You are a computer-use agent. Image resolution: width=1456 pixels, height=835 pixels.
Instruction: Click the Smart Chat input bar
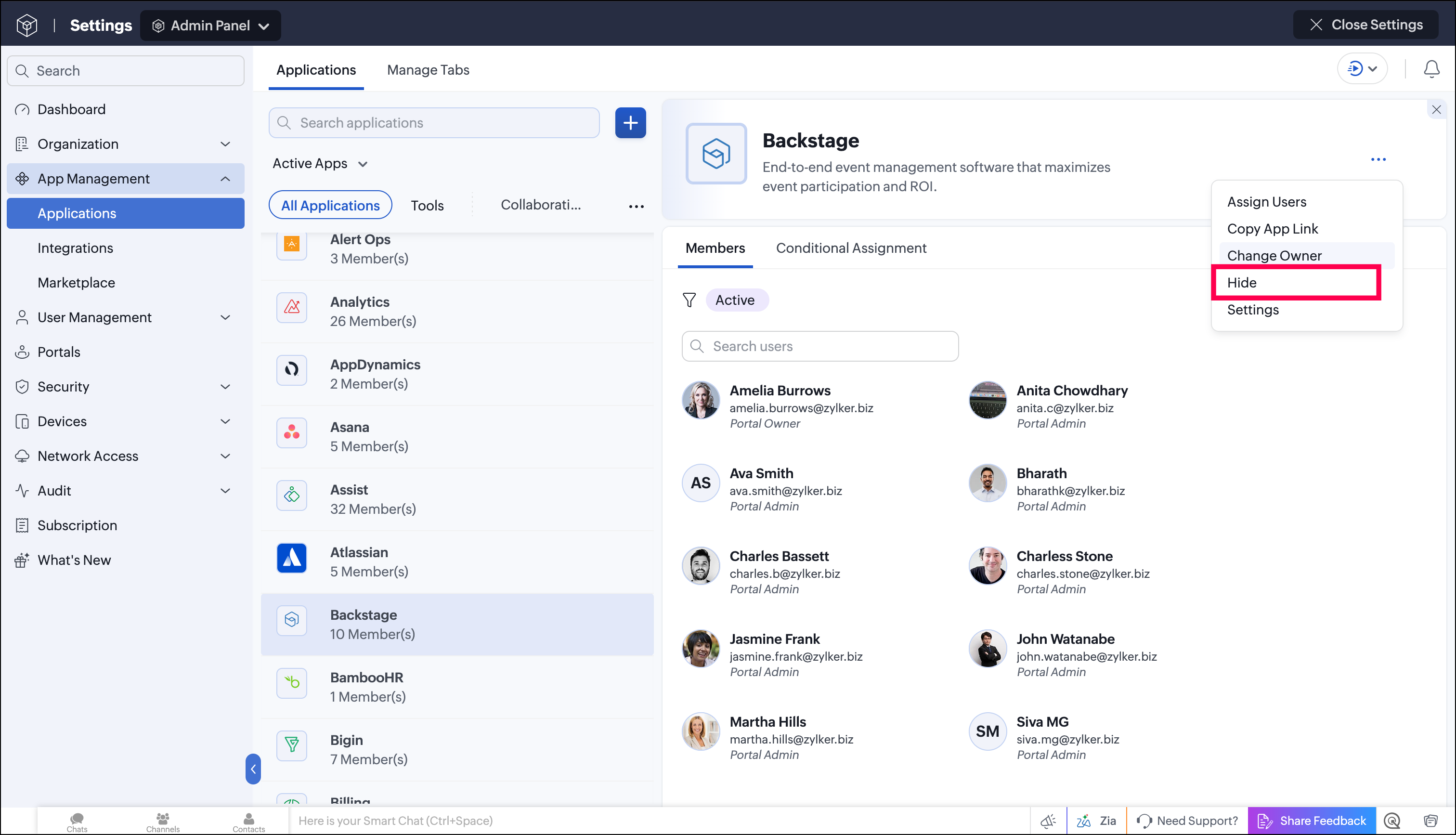pyautogui.click(x=659, y=821)
